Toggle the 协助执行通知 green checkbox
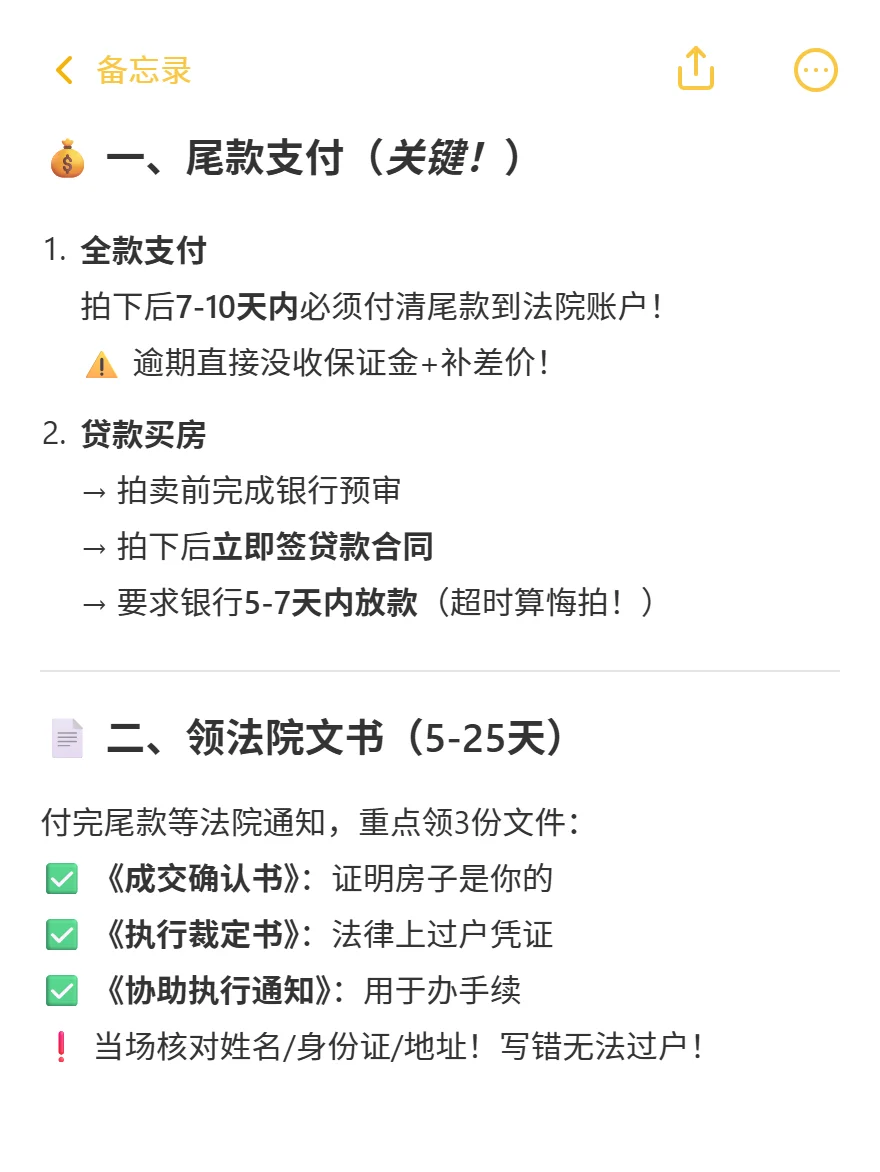 pyautogui.click(x=62, y=990)
